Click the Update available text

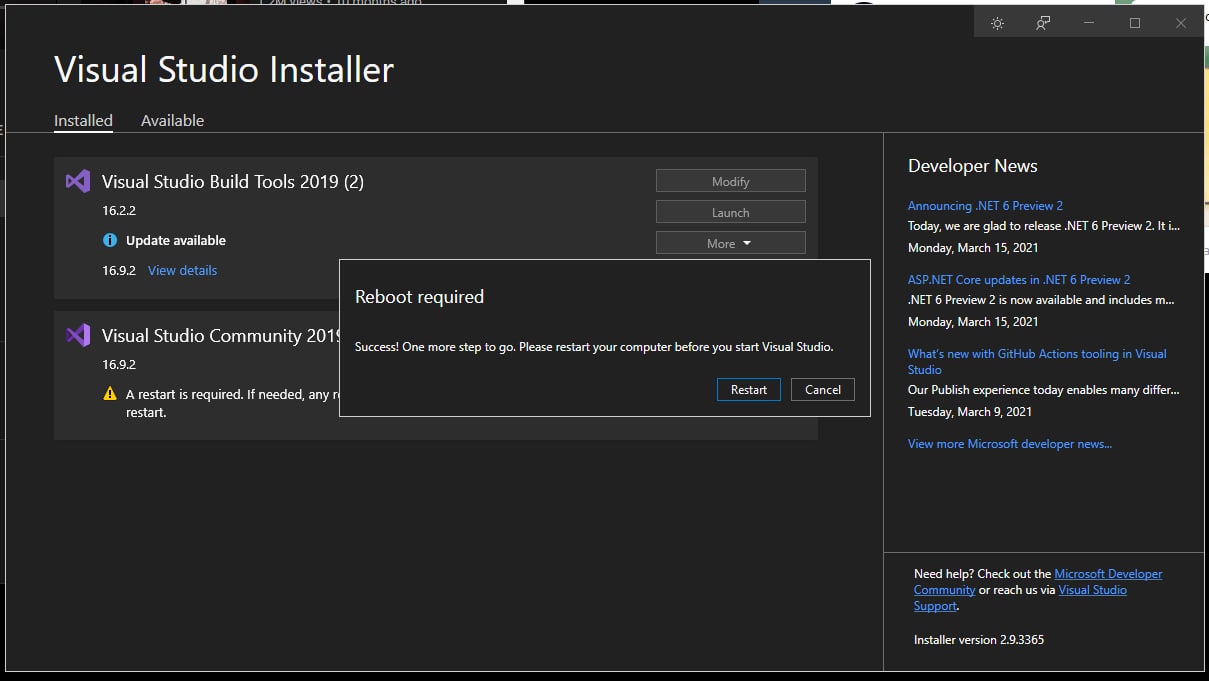tap(176, 240)
